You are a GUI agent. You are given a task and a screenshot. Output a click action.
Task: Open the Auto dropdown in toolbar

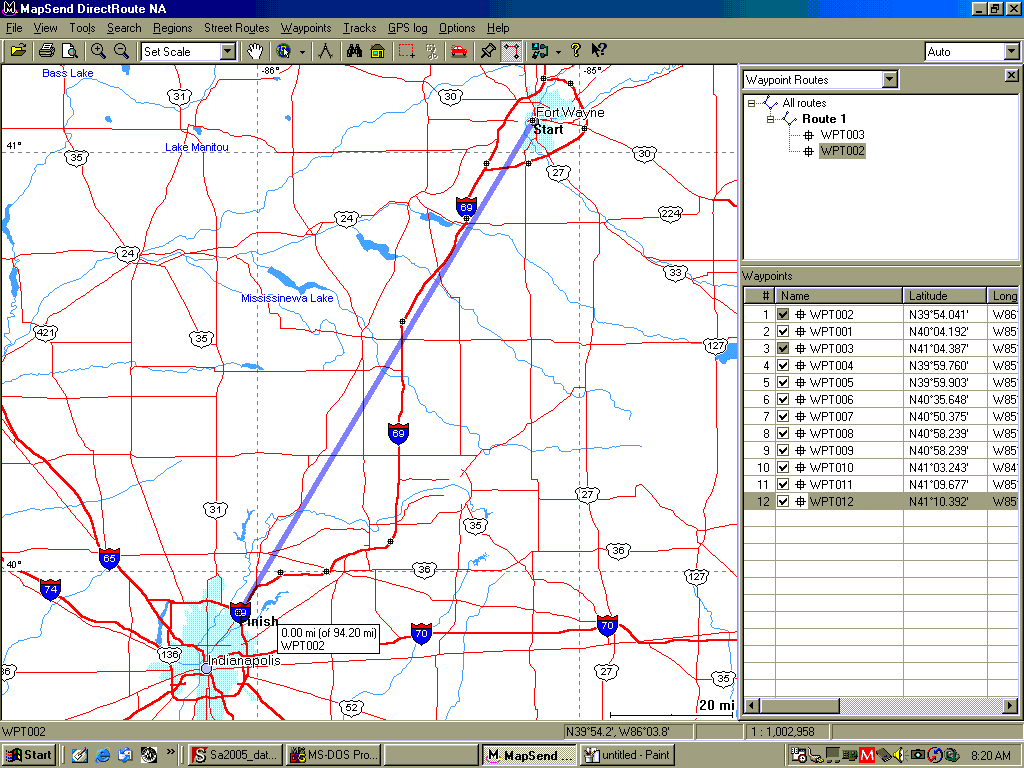1011,52
